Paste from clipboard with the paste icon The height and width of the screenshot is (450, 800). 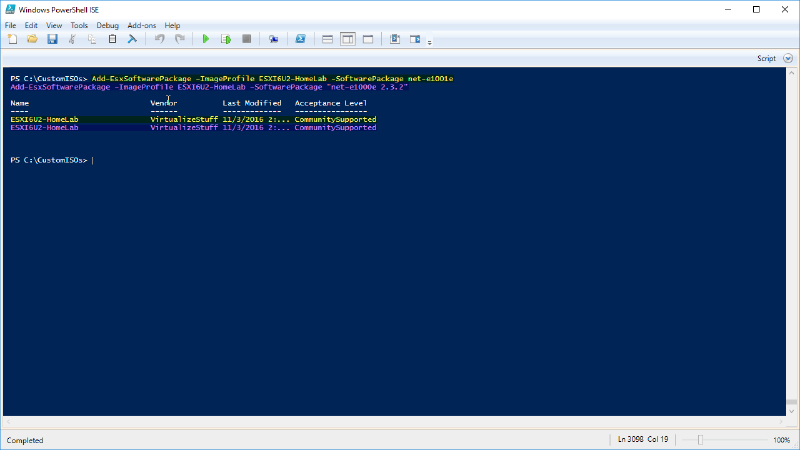[x=112, y=39]
